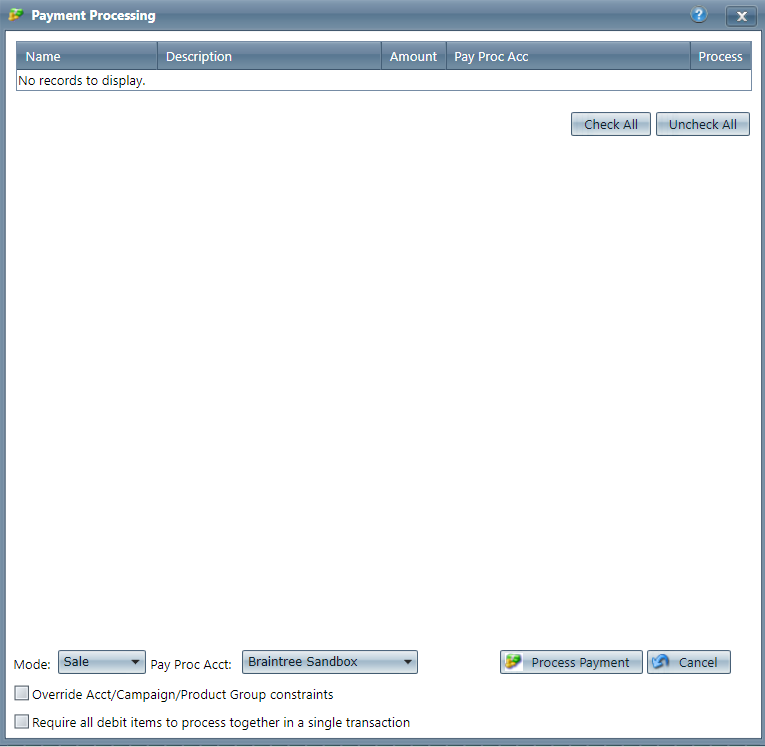Screen dimensions: 765x747
Task: Click Check All button
Action: (x=610, y=124)
